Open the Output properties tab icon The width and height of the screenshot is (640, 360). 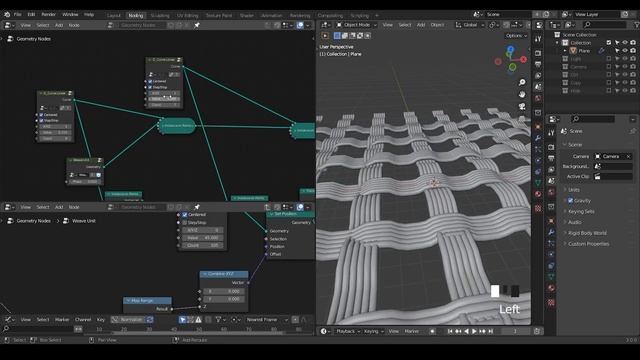tap(551, 158)
